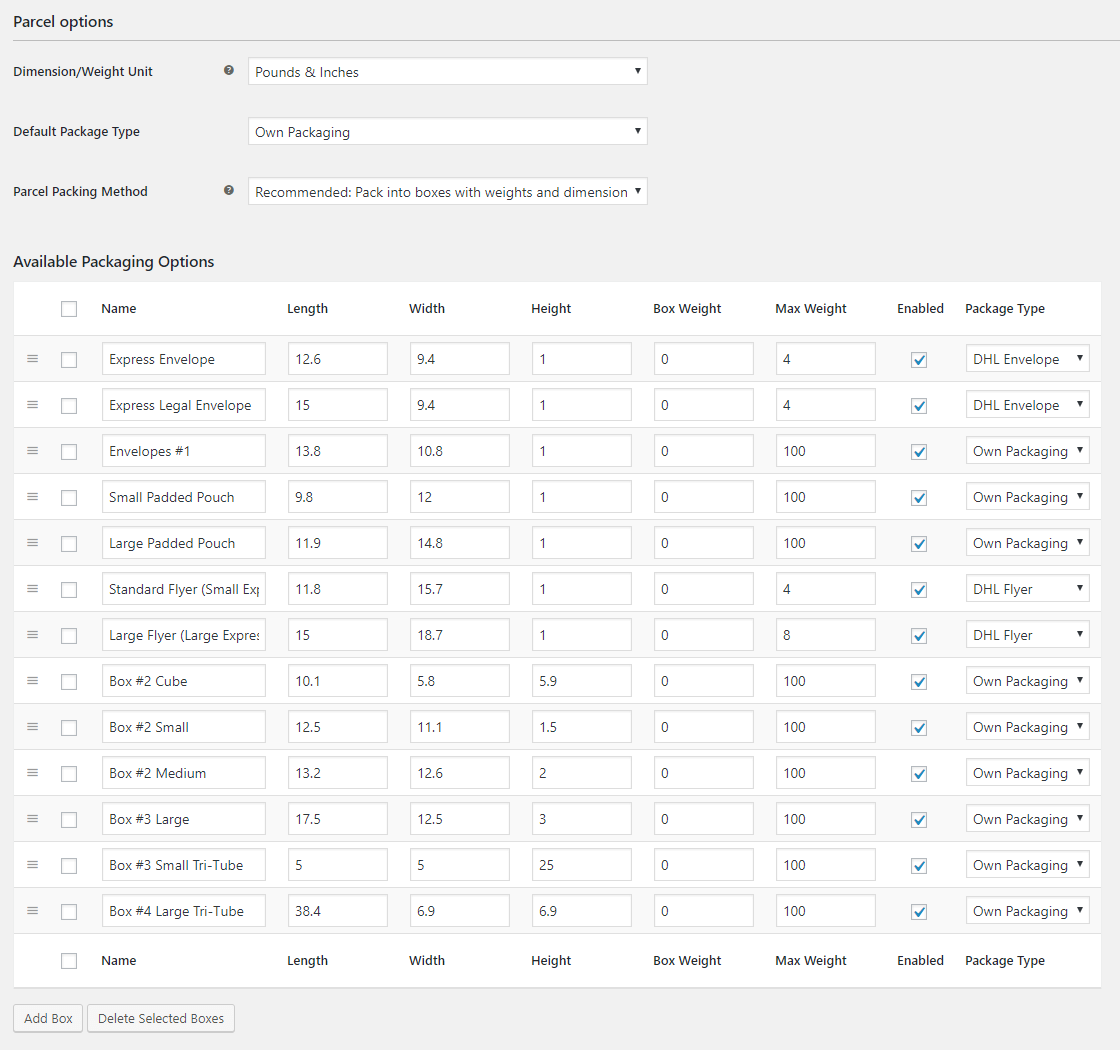Viewport: 1120px width, 1050px height.
Task: Change Package Type for Large Flyer row
Action: tap(1027, 635)
